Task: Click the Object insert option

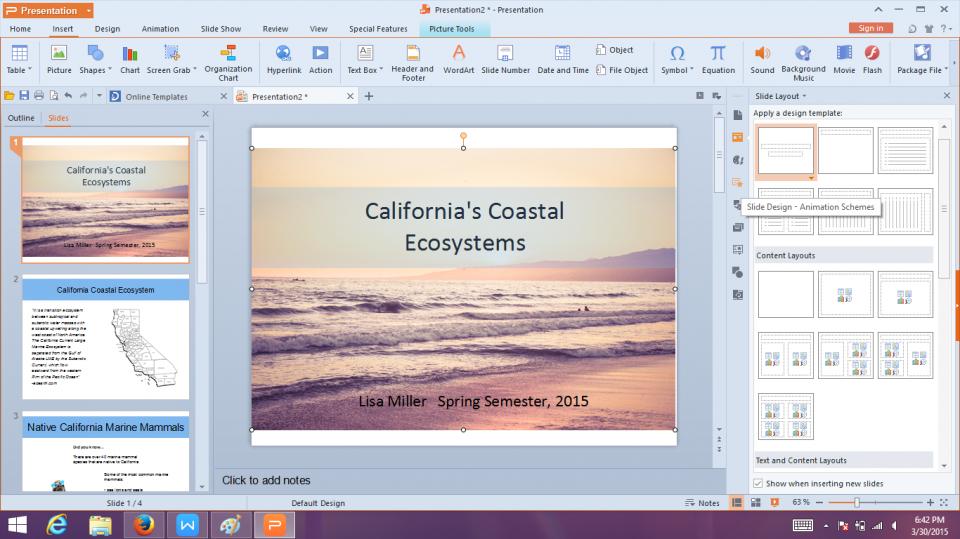Action: click(x=614, y=50)
